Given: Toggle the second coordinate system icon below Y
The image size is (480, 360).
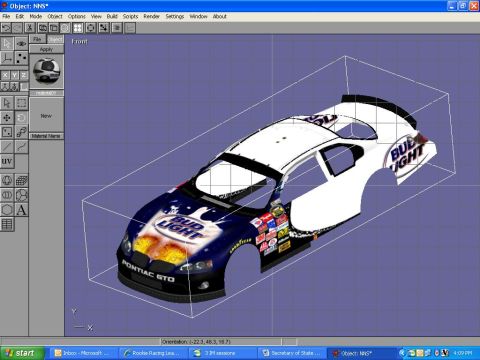Looking at the screenshot, I should pos(14,86).
